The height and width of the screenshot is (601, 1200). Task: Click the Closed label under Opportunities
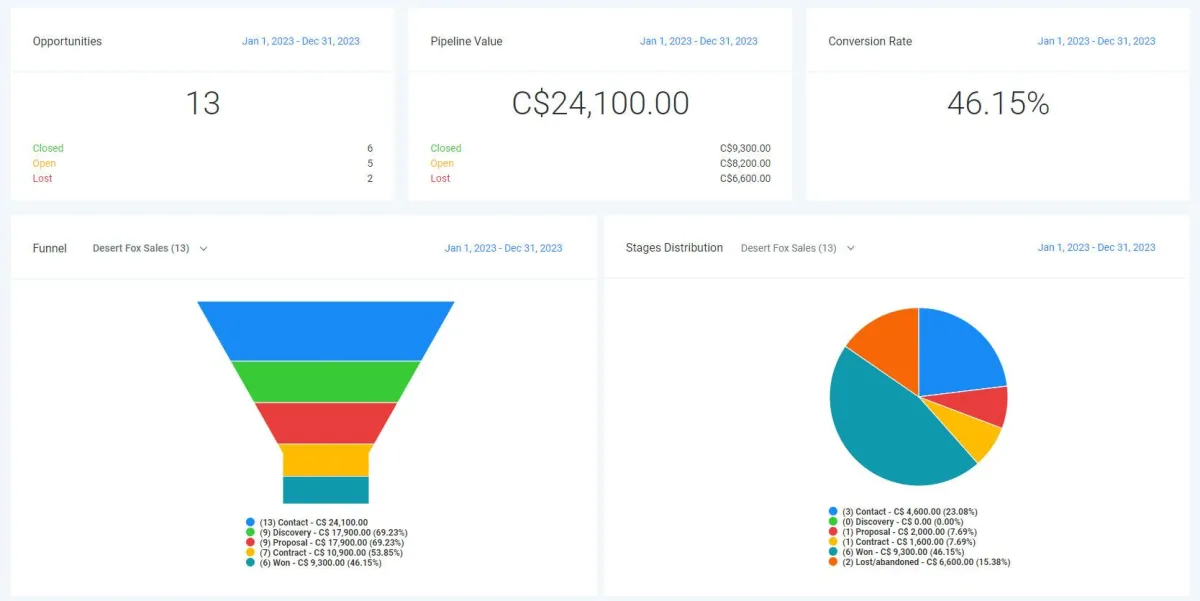48,148
